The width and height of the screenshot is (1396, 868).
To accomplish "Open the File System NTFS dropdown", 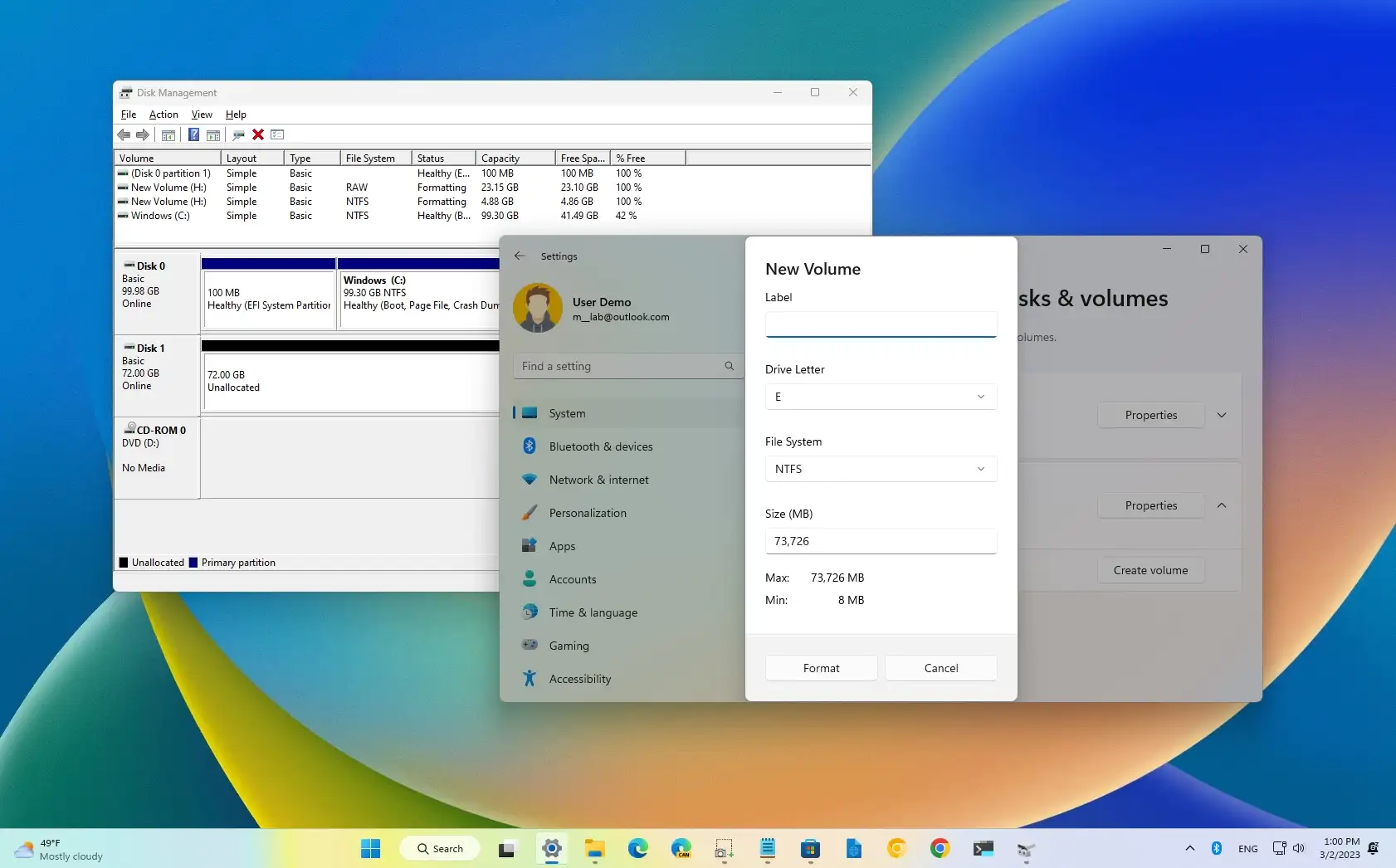I will click(880, 469).
